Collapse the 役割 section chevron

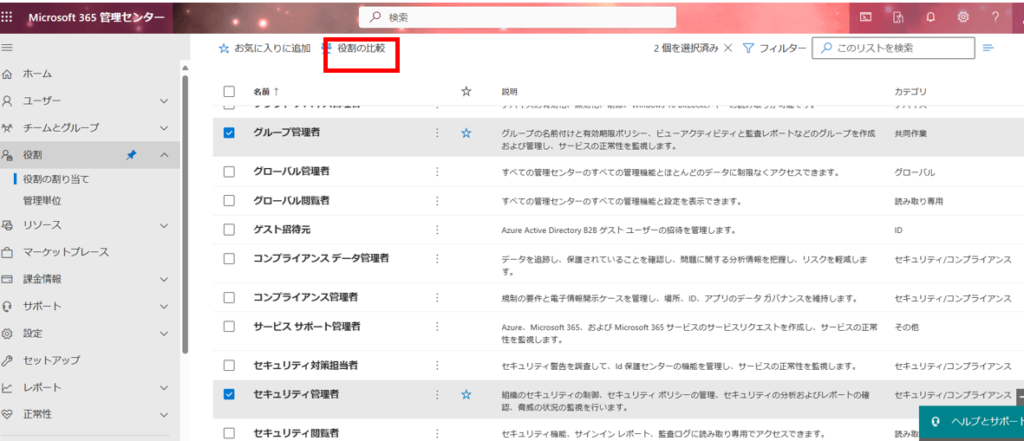point(164,155)
